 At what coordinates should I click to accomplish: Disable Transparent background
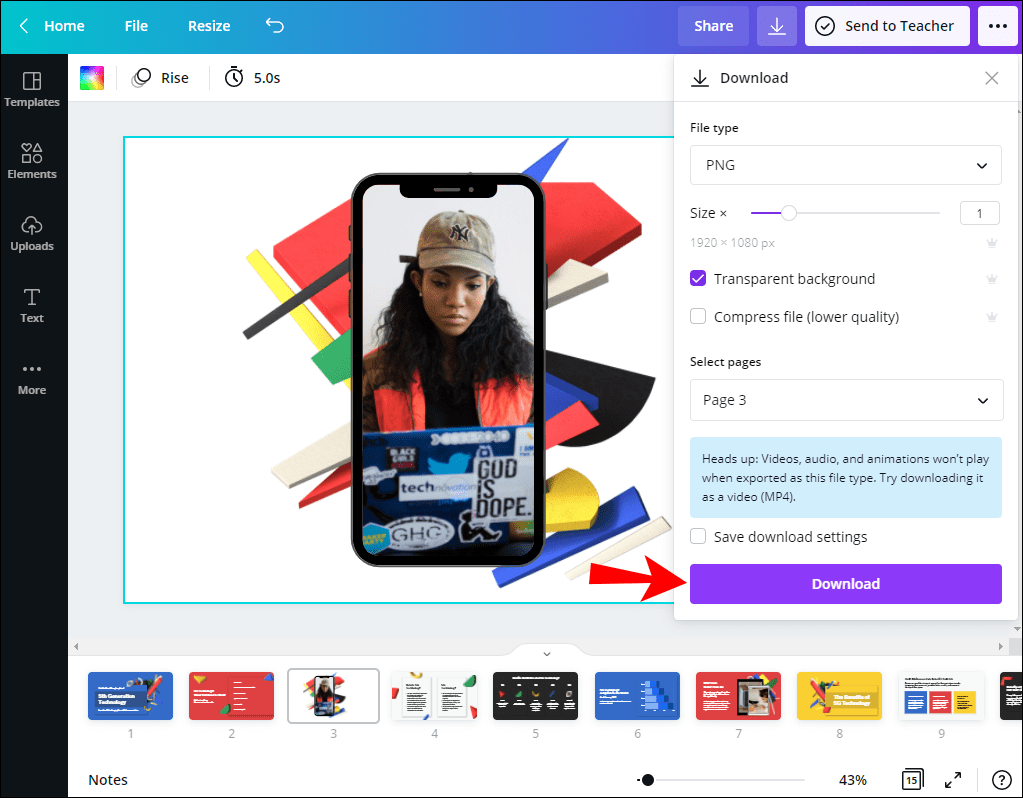697,278
